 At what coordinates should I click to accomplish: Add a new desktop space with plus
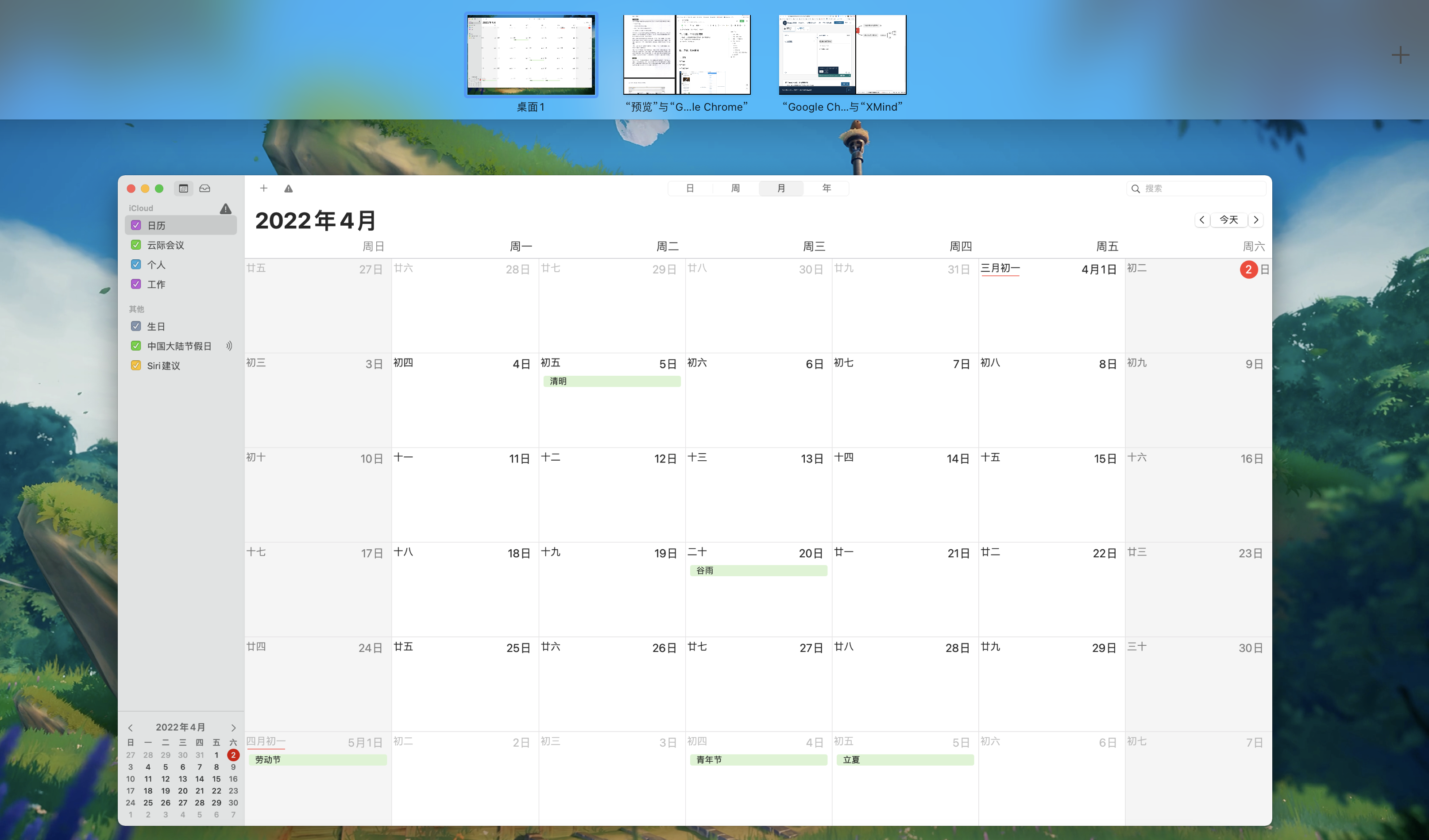[1400, 55]
